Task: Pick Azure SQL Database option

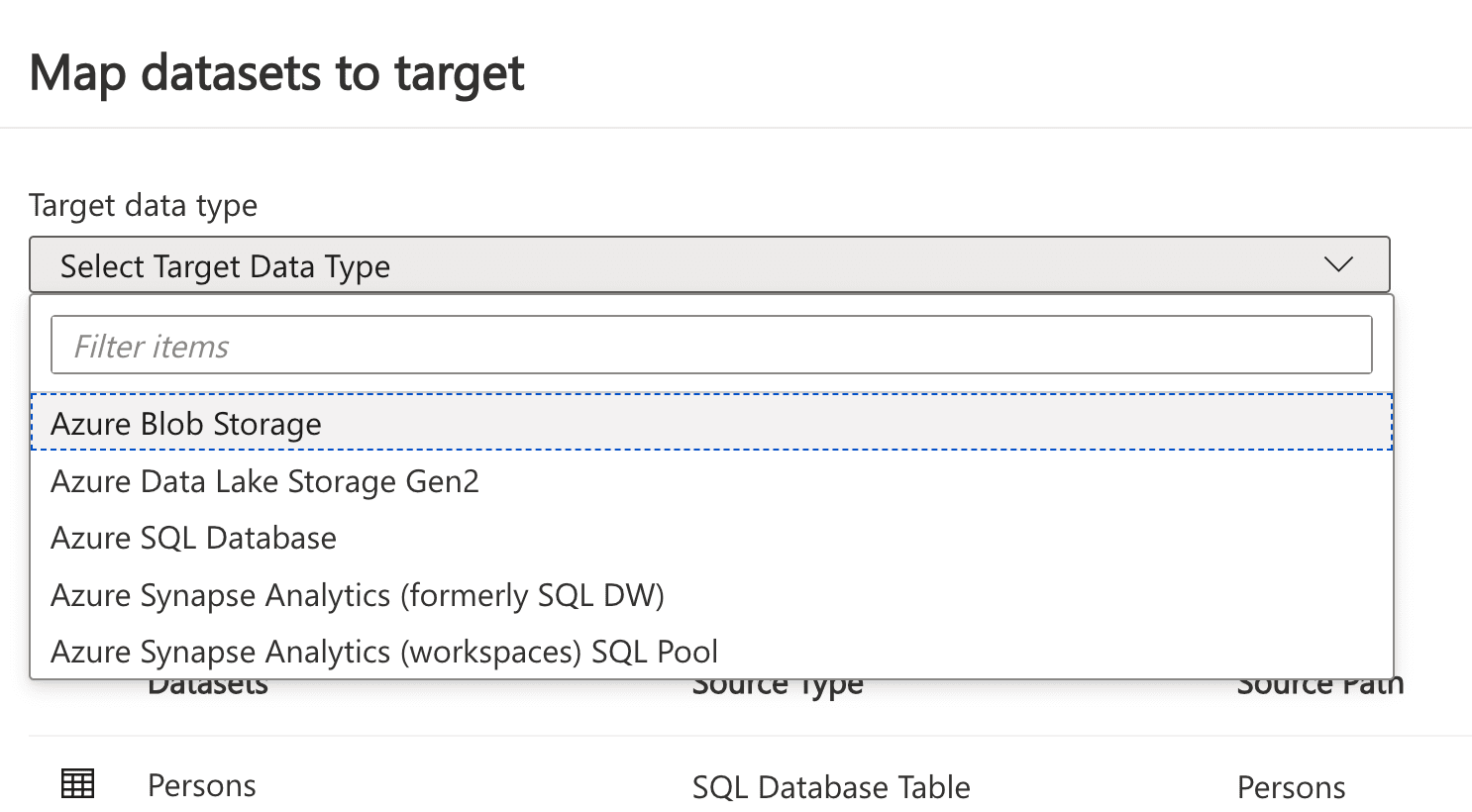Action: [711, 538]
